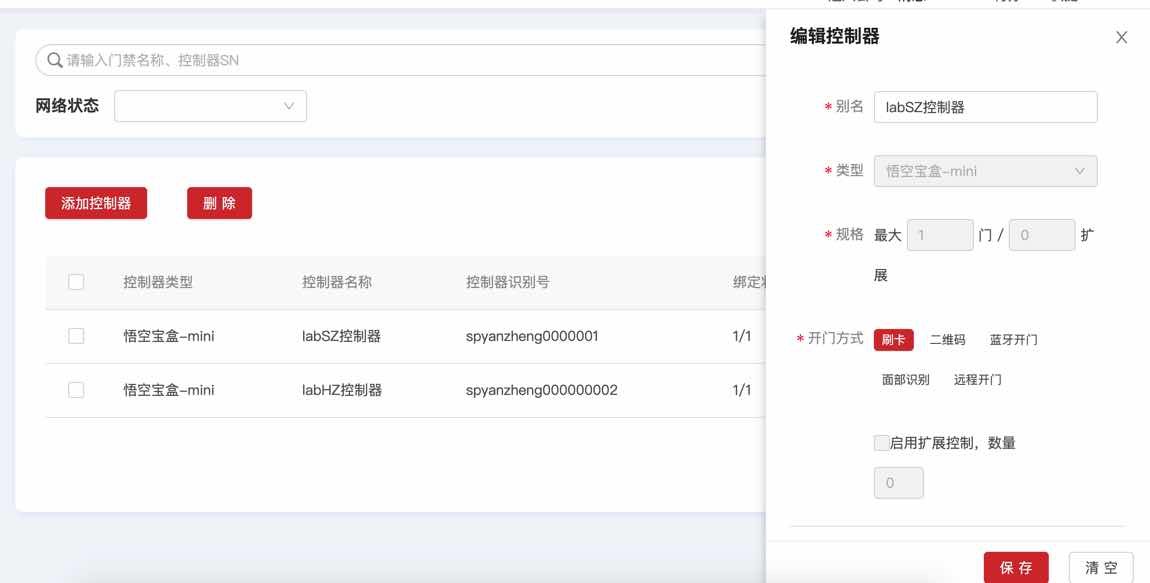
Task: Focus the controller SN search box
Action: click(400, 61)
